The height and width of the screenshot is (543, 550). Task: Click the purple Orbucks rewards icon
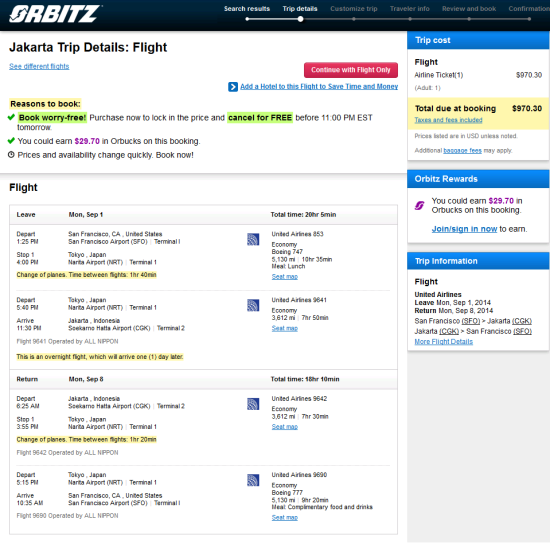420,205
